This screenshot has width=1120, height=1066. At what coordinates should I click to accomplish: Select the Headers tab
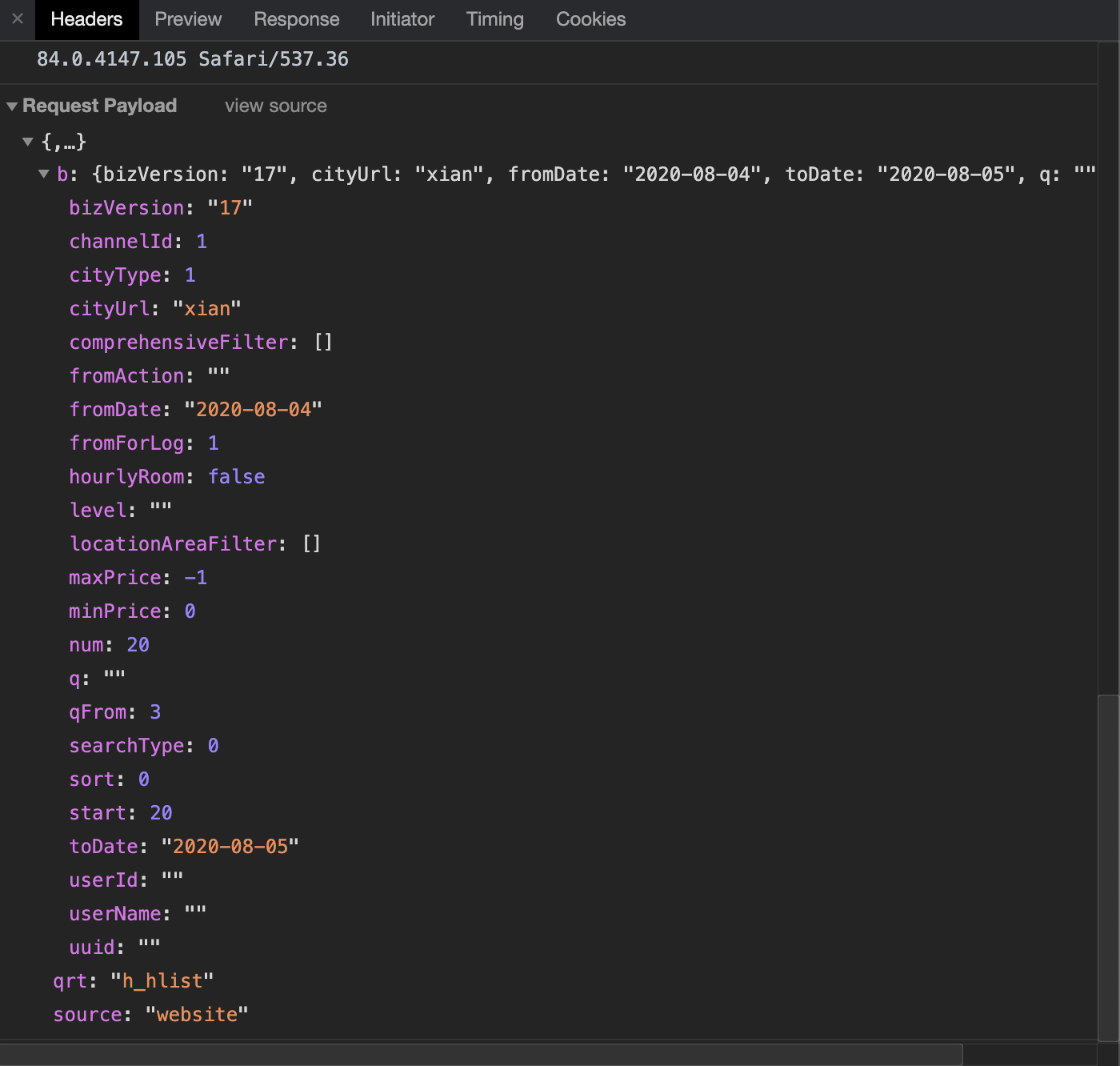(x=86, y=19)
